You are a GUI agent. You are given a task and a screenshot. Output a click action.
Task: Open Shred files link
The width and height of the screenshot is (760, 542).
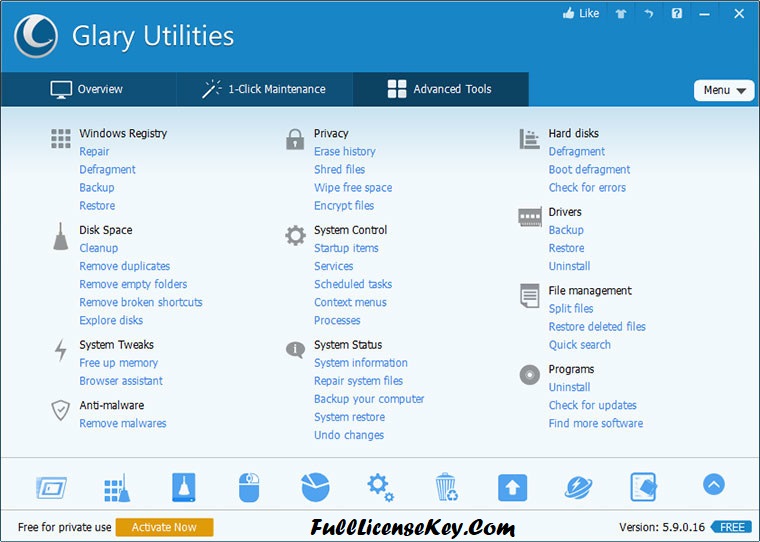pos(339,169)
